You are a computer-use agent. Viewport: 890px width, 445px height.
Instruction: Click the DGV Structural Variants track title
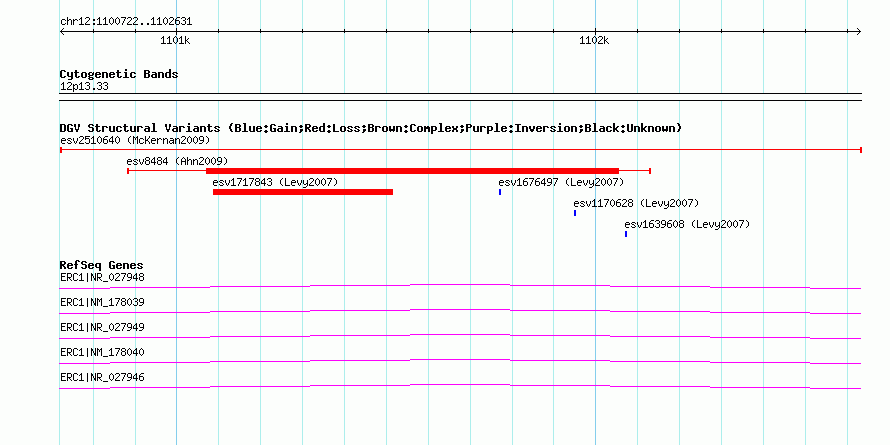tap(371, 128)
